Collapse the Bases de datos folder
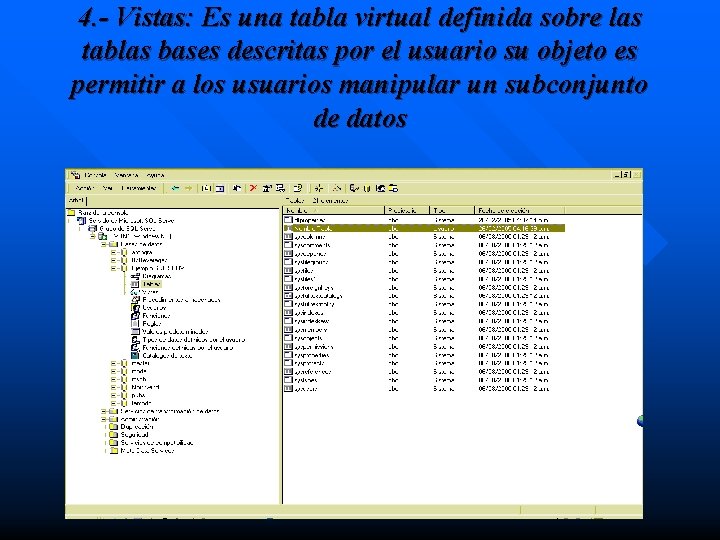 click(x=104, y=244)
